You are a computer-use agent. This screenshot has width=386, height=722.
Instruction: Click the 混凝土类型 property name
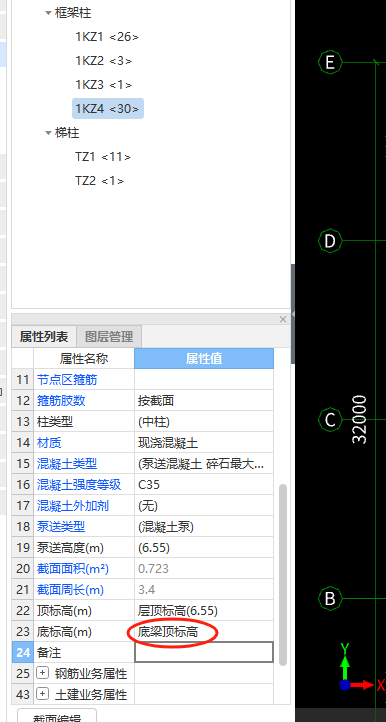click(x=67, y=464)
